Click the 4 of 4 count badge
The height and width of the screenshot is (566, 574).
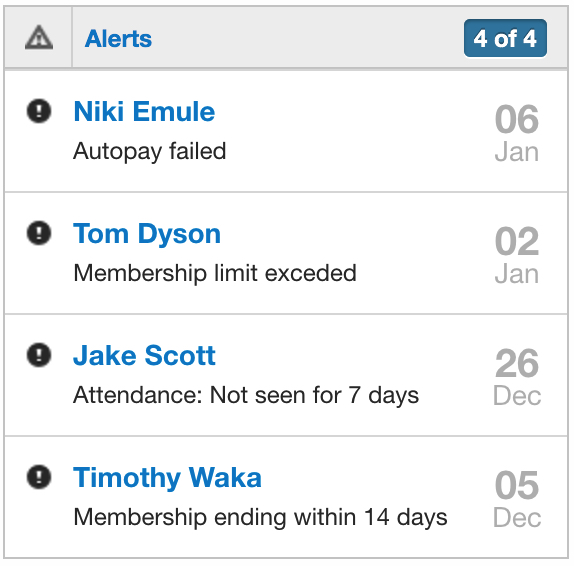click(505, 38)
